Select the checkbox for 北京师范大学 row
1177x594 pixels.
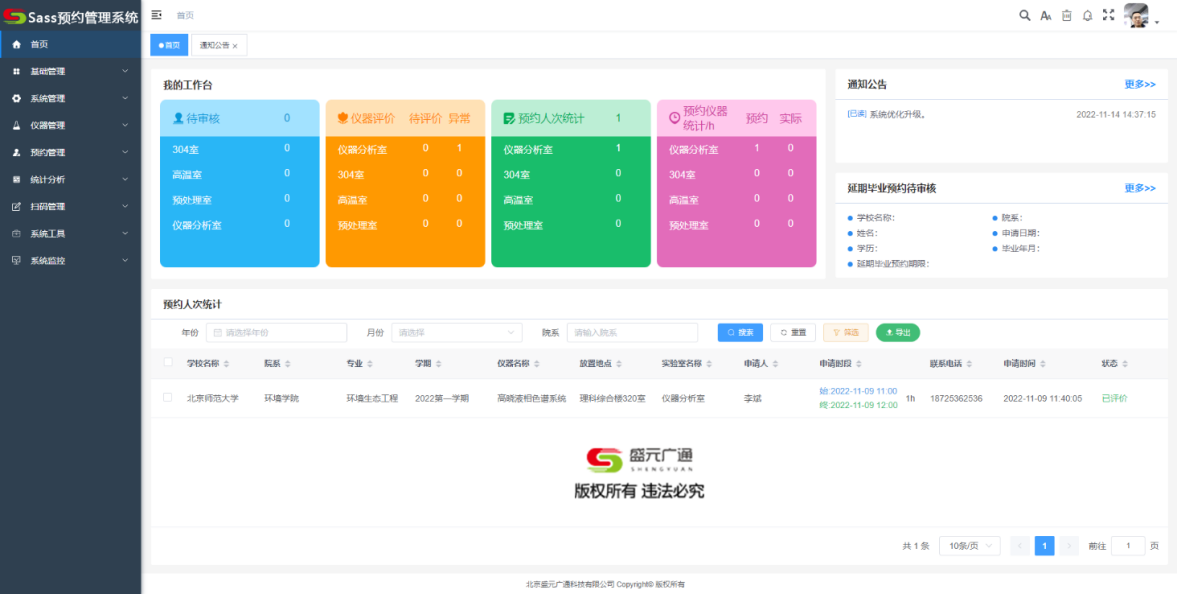[x=167, y=397]
